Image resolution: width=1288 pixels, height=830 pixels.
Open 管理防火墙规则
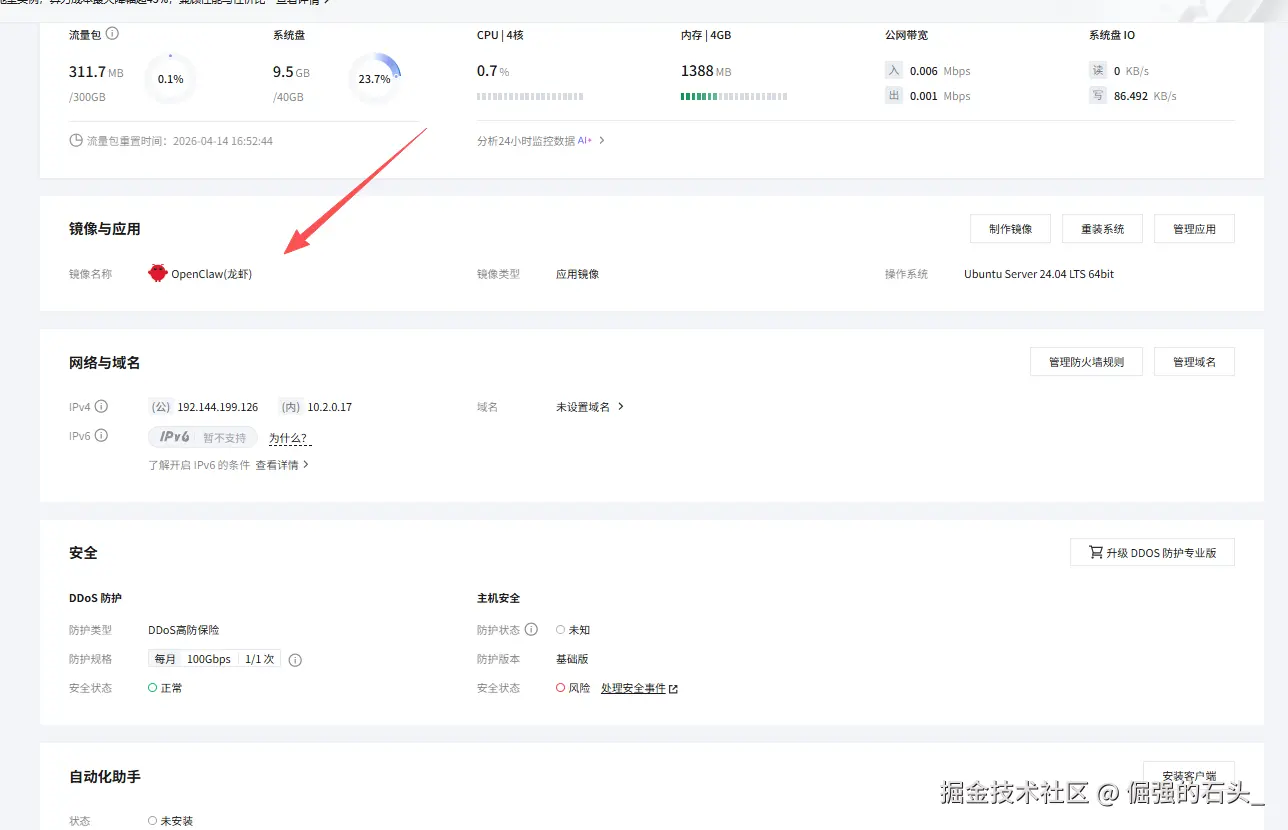pos(1086,362)
